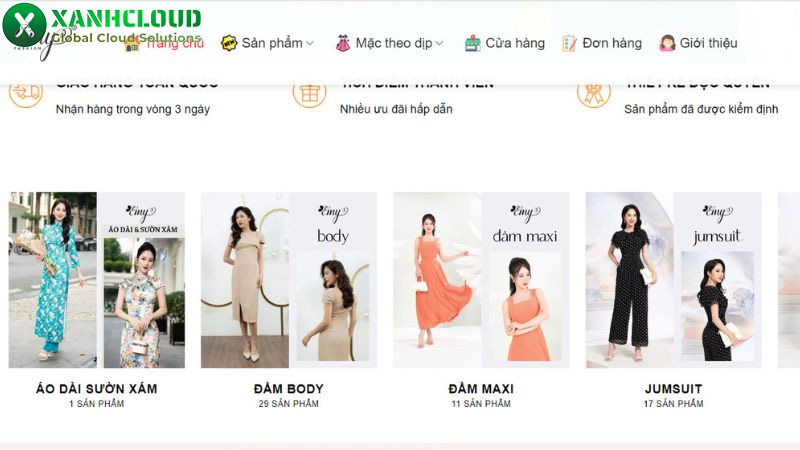This screenshot has width=800, height=450.
Task: Click the XanhCloud logo icon
Action: pos(23,23)
